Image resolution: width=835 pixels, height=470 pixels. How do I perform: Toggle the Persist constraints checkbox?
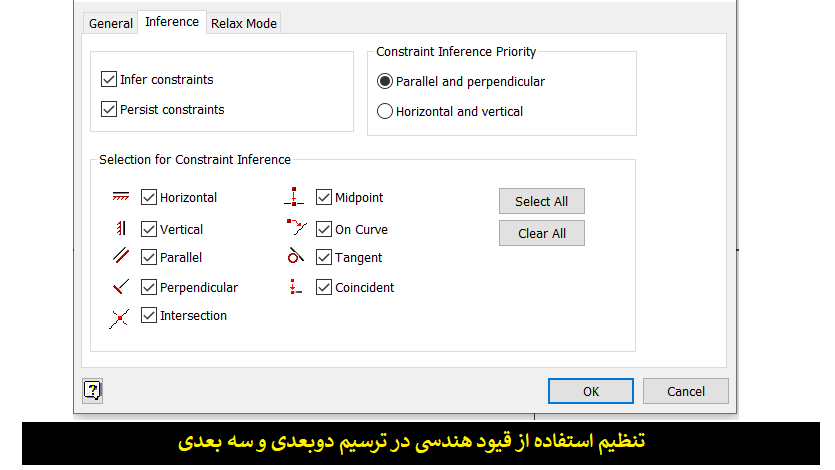point(109,109)
